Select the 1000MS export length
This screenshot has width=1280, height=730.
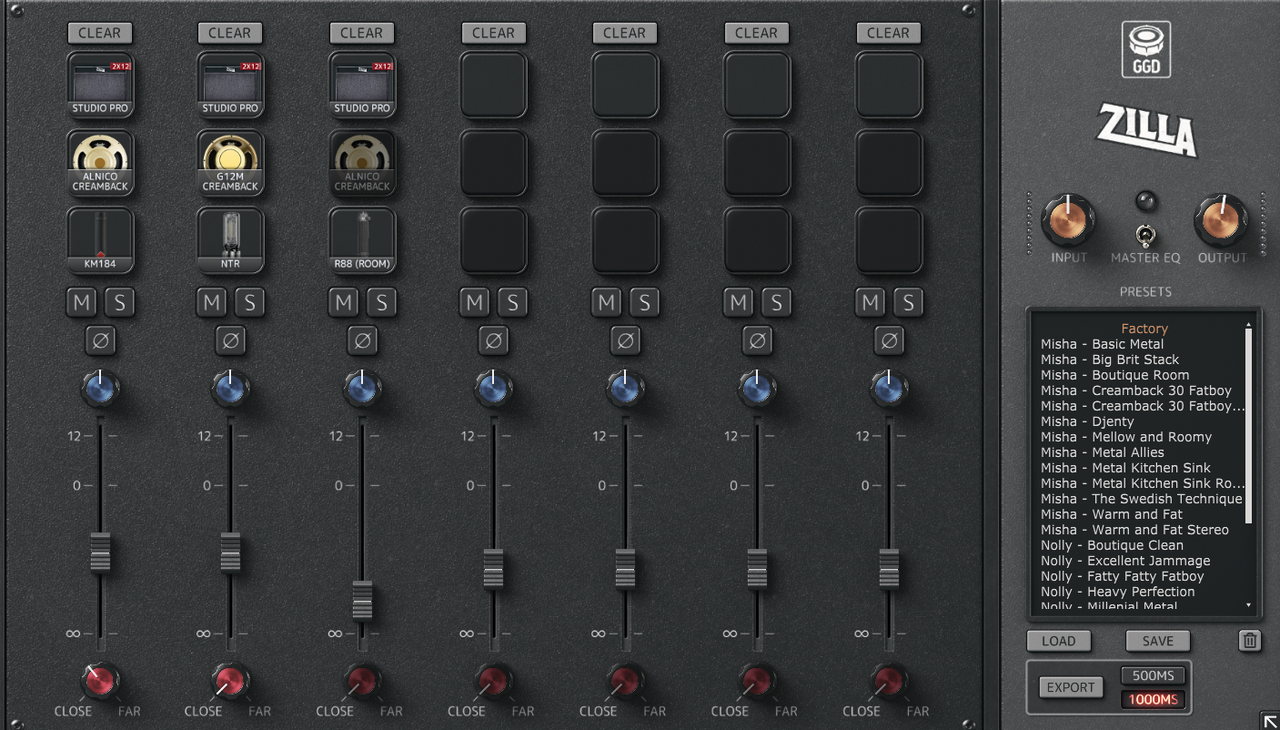pyautogui.click(x=1153, y=699)
